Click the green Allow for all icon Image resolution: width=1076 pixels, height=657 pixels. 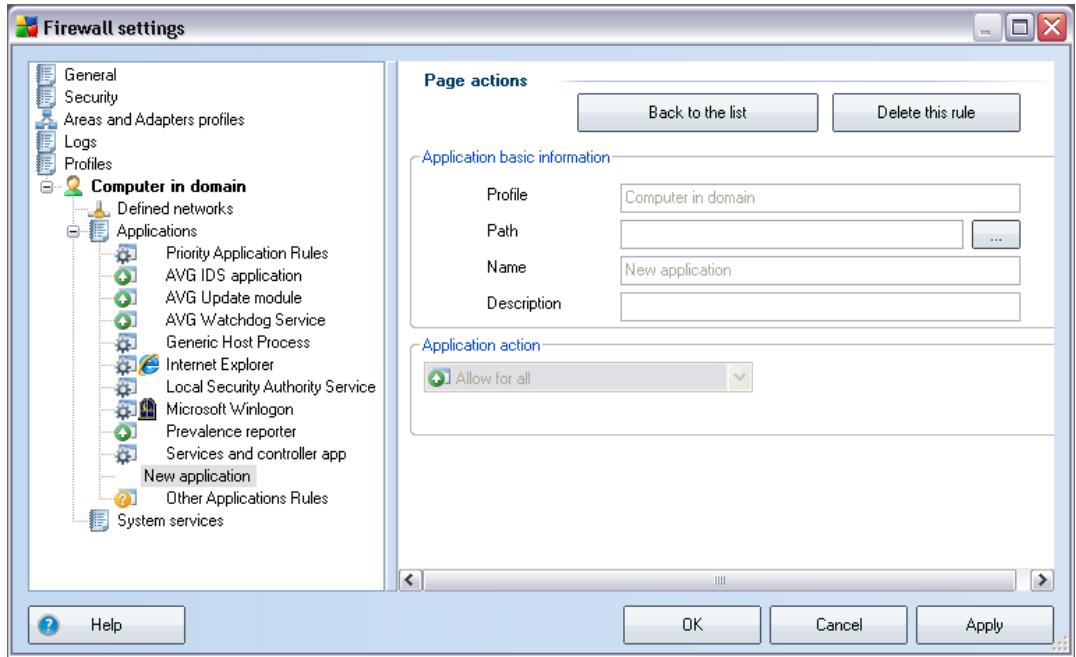tap(439, 378)
